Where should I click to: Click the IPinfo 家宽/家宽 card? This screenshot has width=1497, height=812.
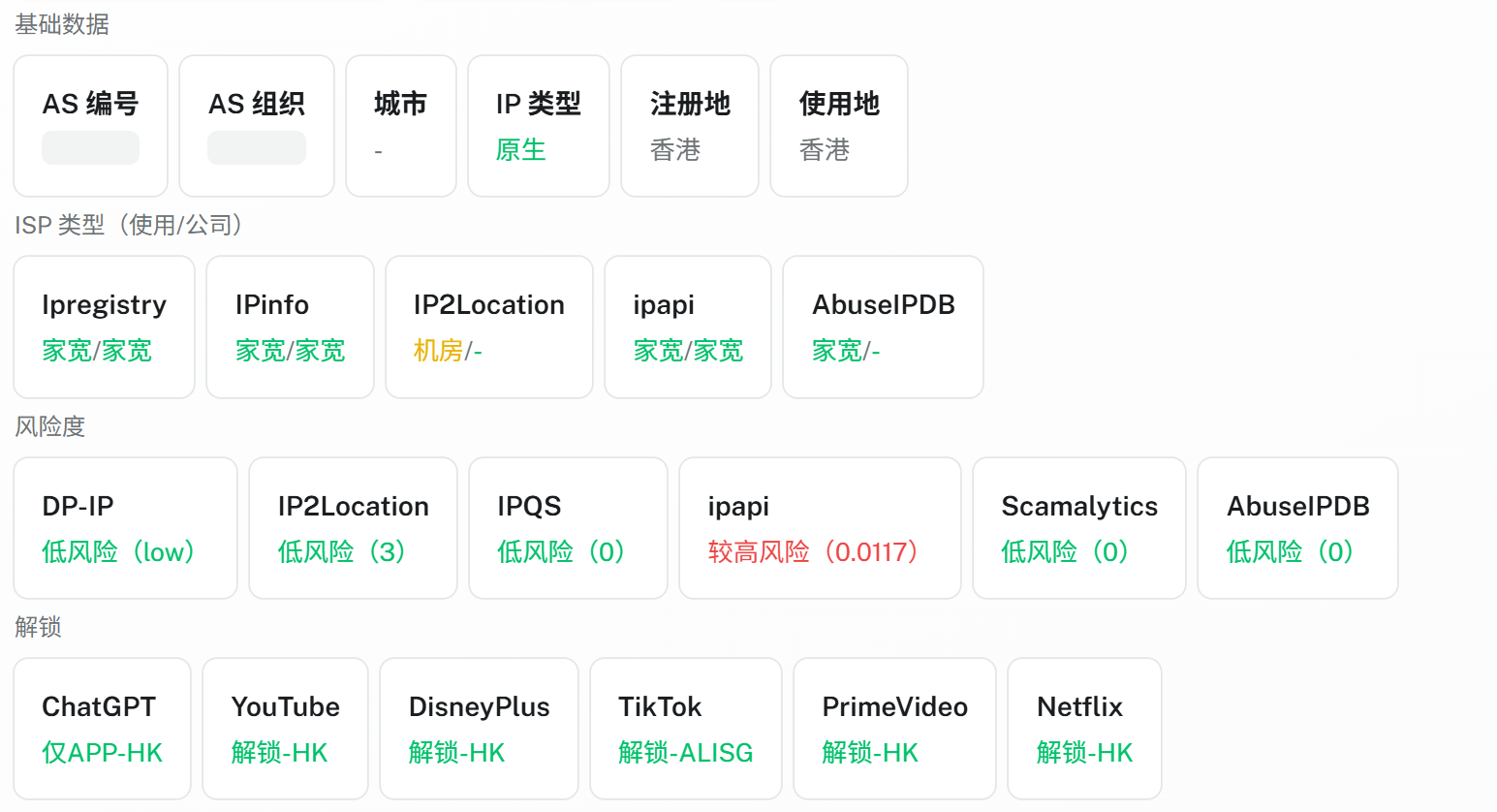pyautogui.click(x=290, y=327)
